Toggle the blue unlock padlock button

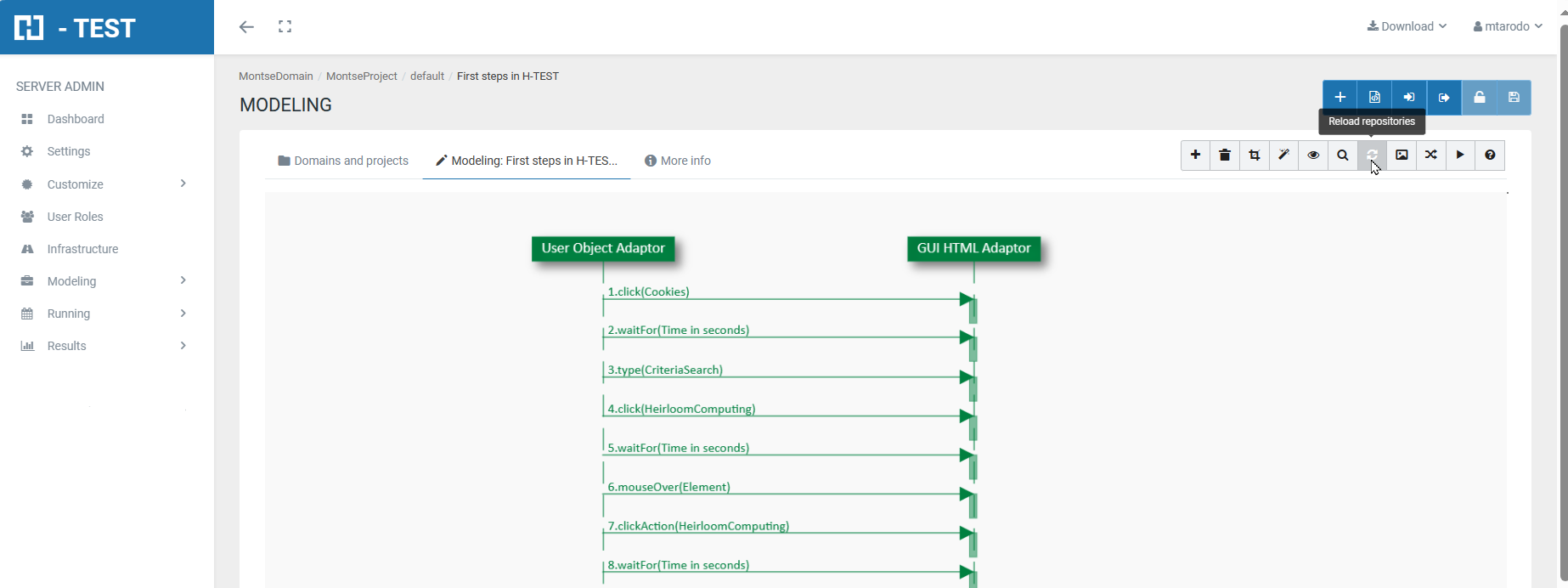[x=1479, y=98]
